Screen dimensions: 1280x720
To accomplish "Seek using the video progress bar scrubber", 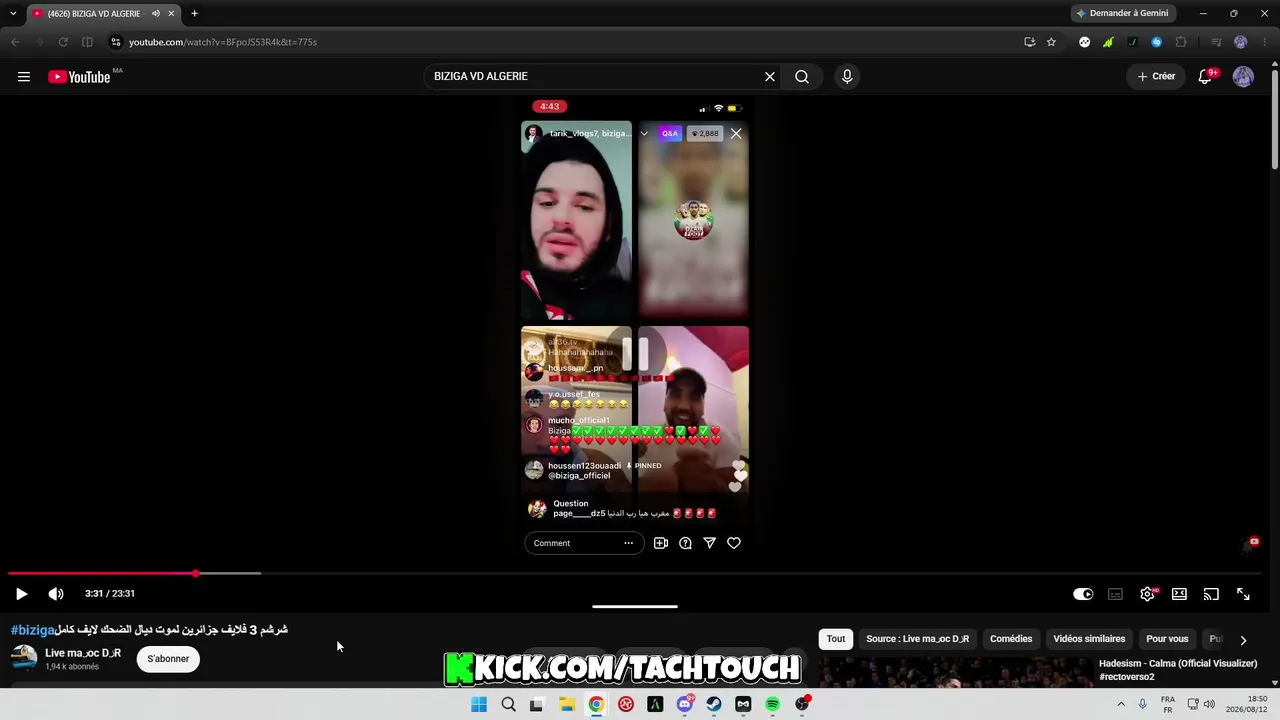I will tap(196, 573).
